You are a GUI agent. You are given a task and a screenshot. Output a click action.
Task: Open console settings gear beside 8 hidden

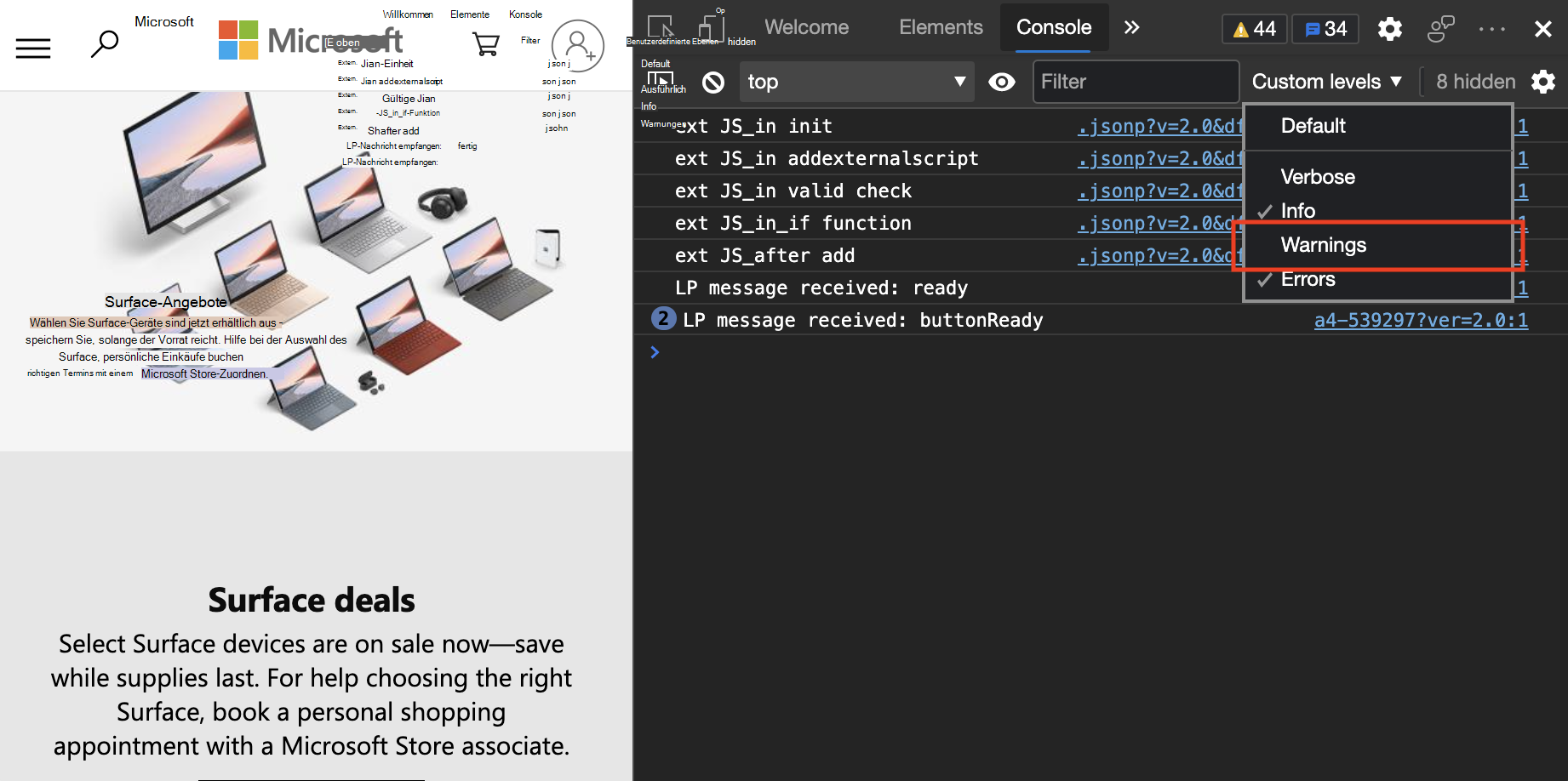click(x=1542, y=82)
